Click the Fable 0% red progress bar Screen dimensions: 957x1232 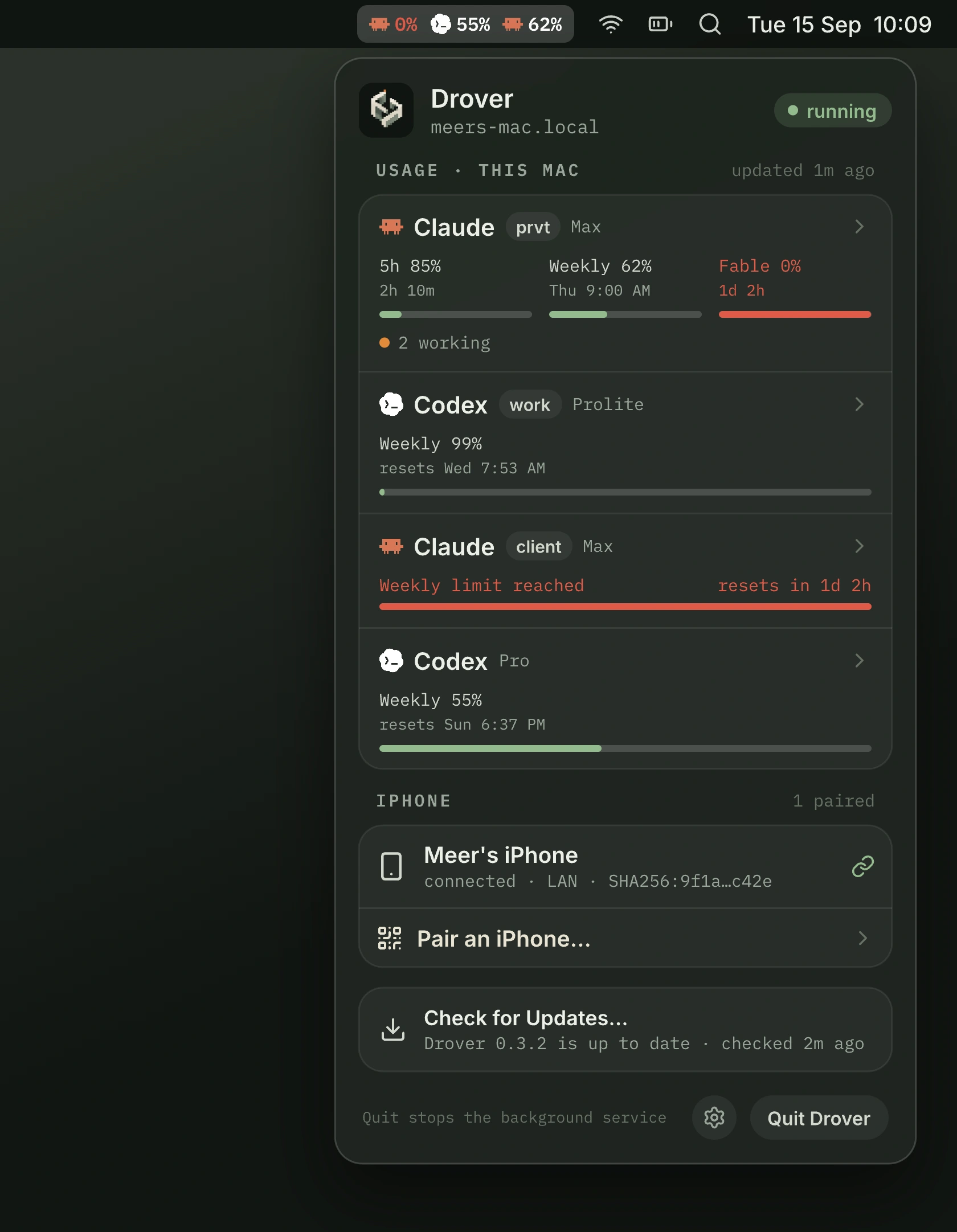[x=795, y=314]
